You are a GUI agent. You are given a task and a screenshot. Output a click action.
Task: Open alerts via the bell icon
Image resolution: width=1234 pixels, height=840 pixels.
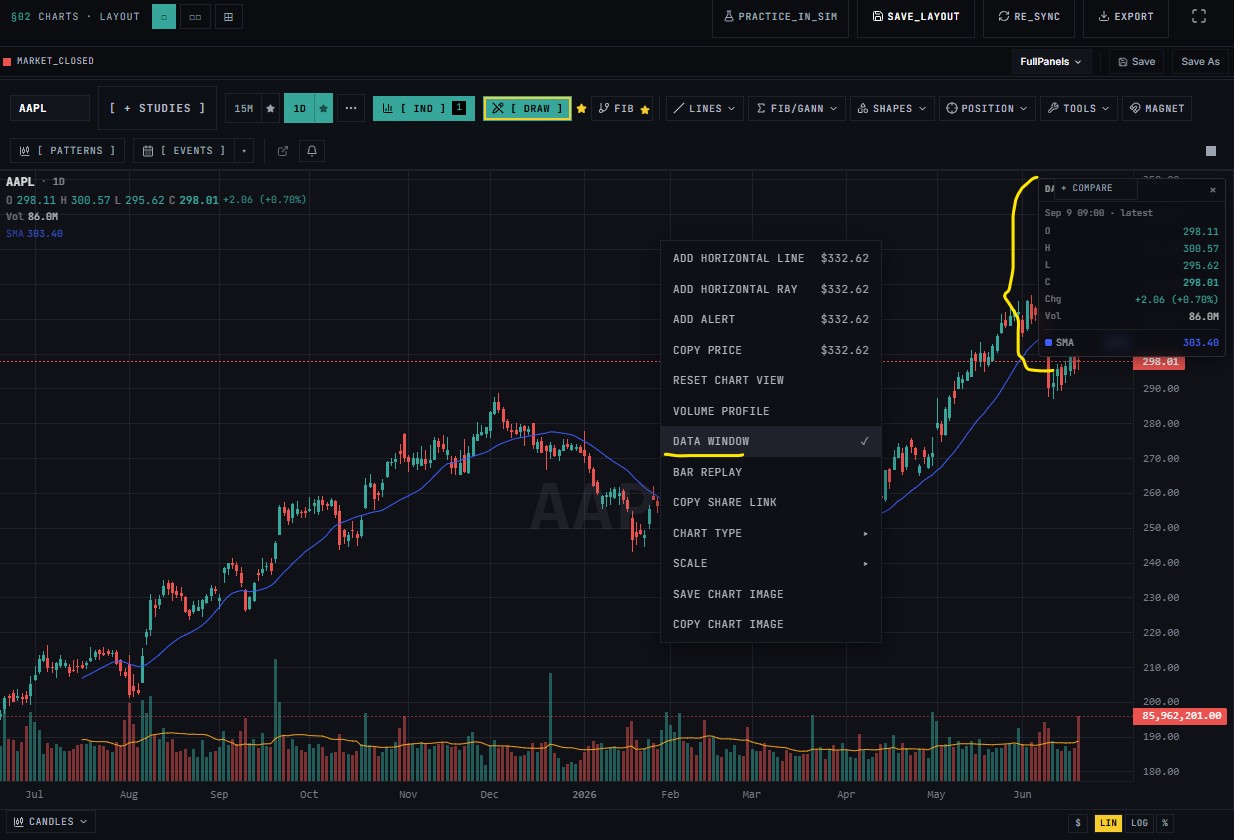312,151
